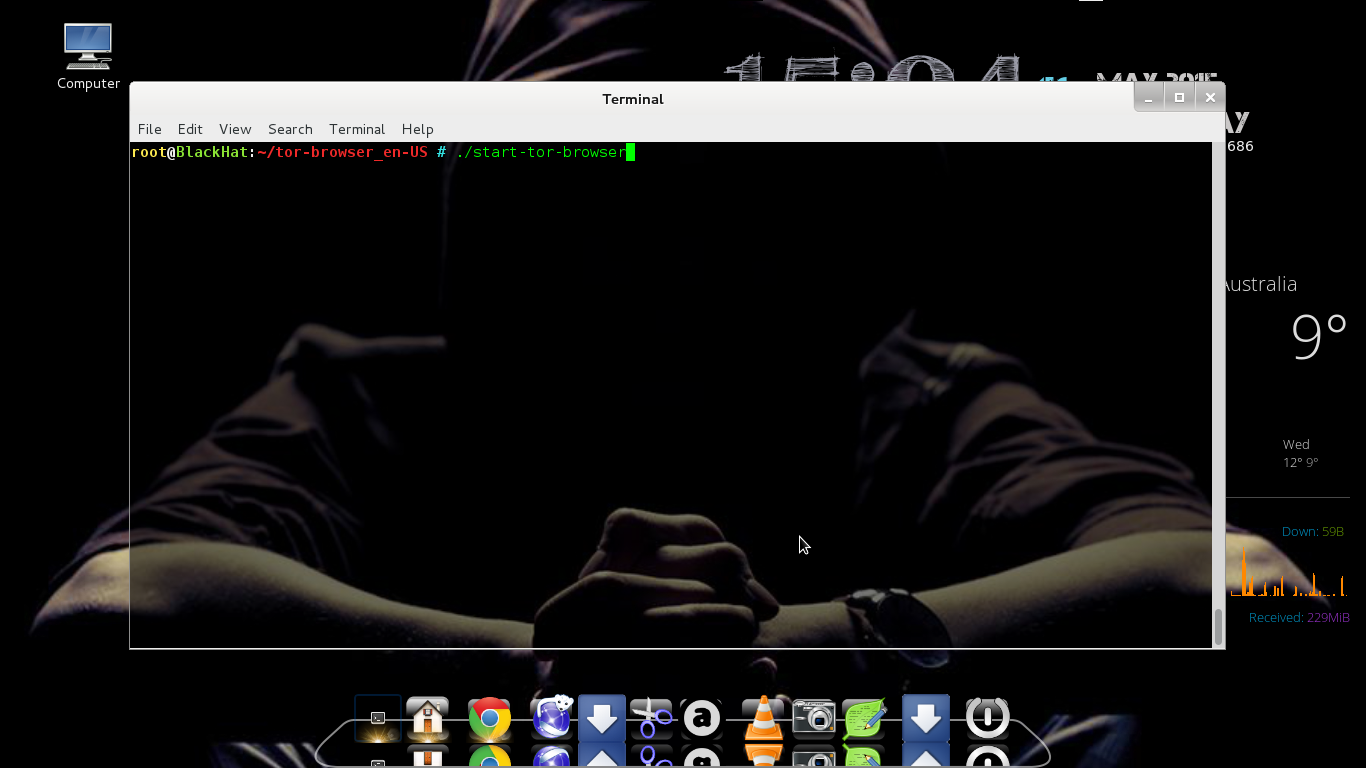Screen dimensions: 1366x768
Task: Click the 9° temperature widget reading
Action: (1319, 336)
